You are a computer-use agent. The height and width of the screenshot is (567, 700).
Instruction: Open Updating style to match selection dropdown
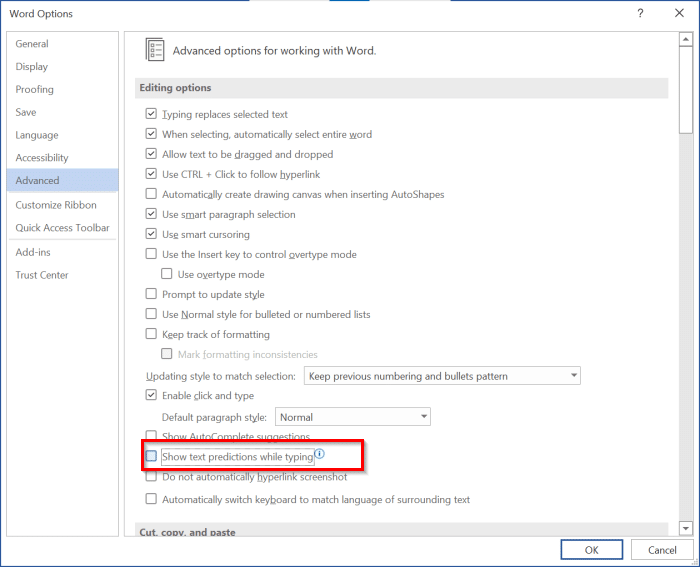442,376
